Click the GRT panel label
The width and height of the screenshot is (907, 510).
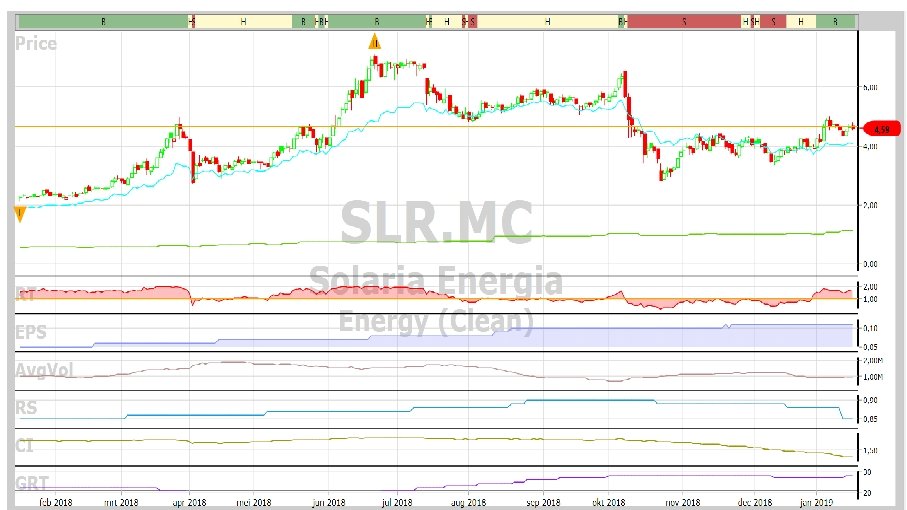click(32, 483)
